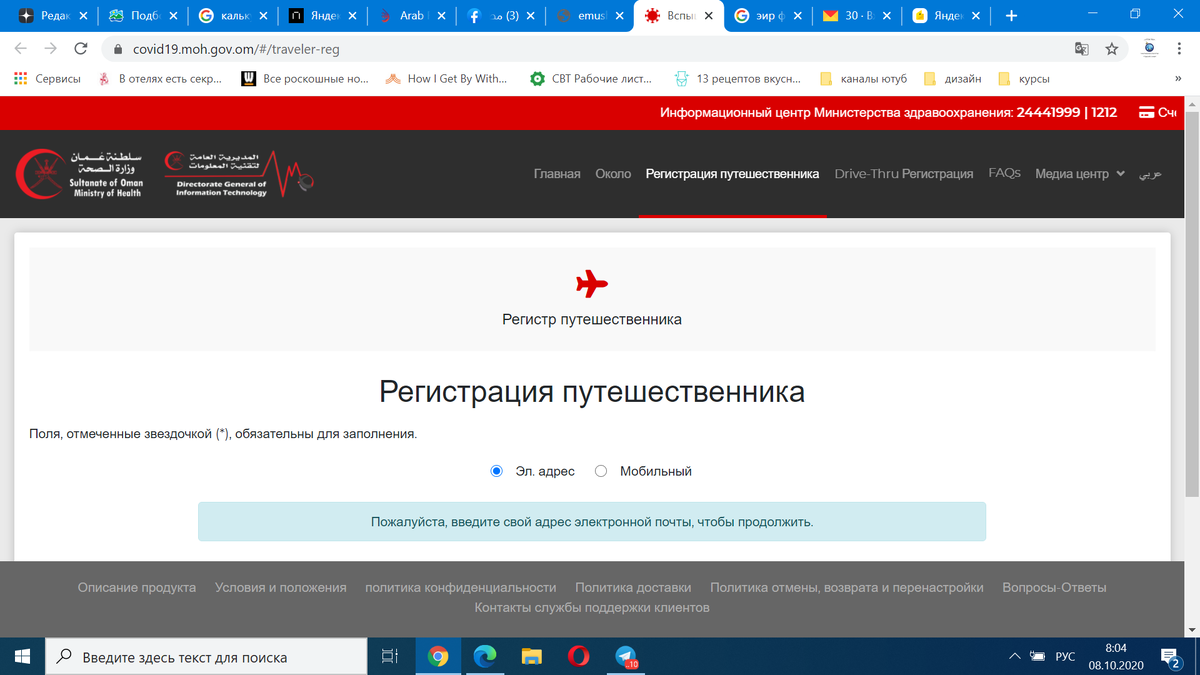1200x675 pixels.
Task: Open Microsoft Edge from the taskbar
Action: (x=485, y=657)
